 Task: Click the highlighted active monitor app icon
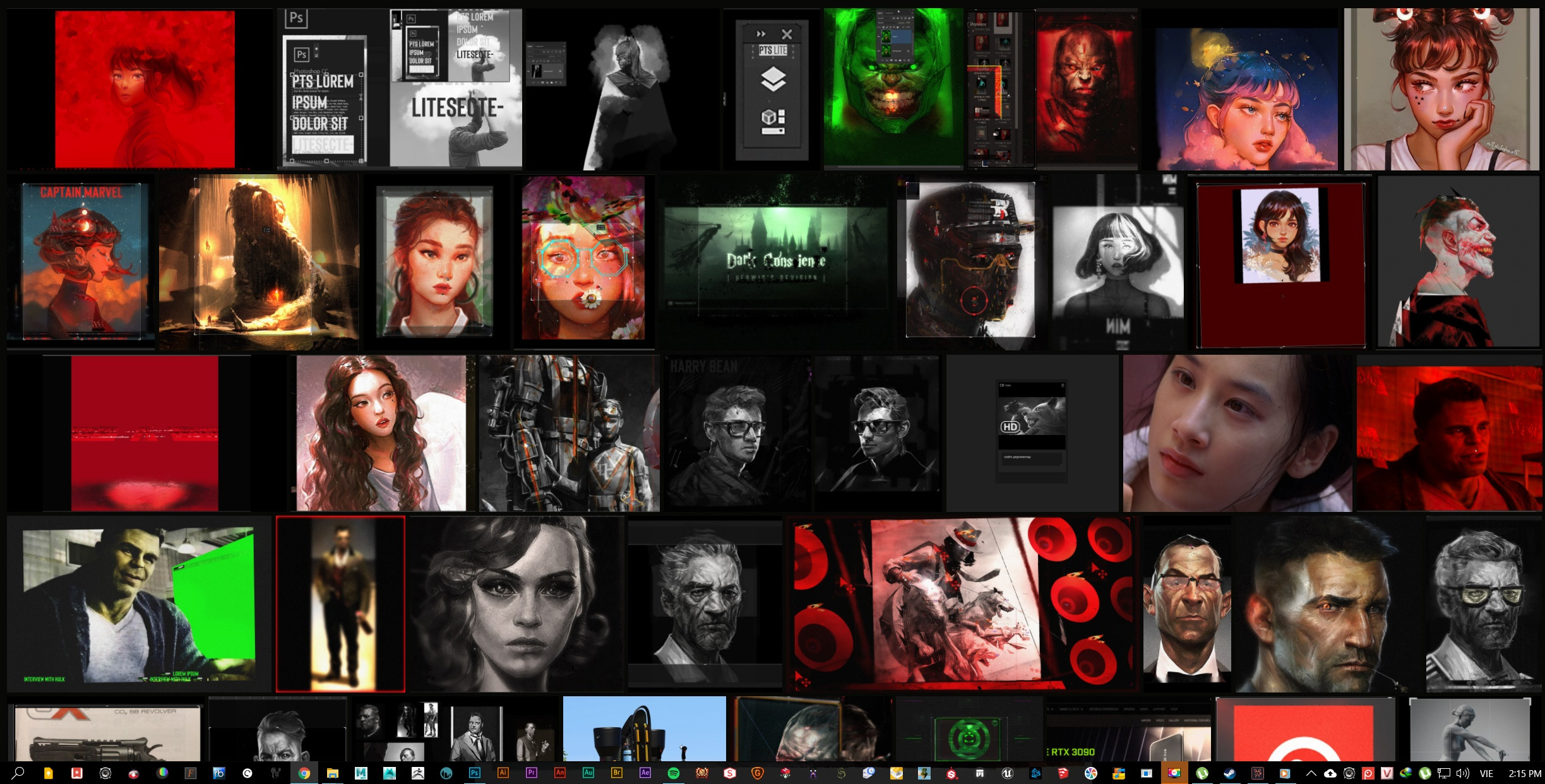[1174, 773]
